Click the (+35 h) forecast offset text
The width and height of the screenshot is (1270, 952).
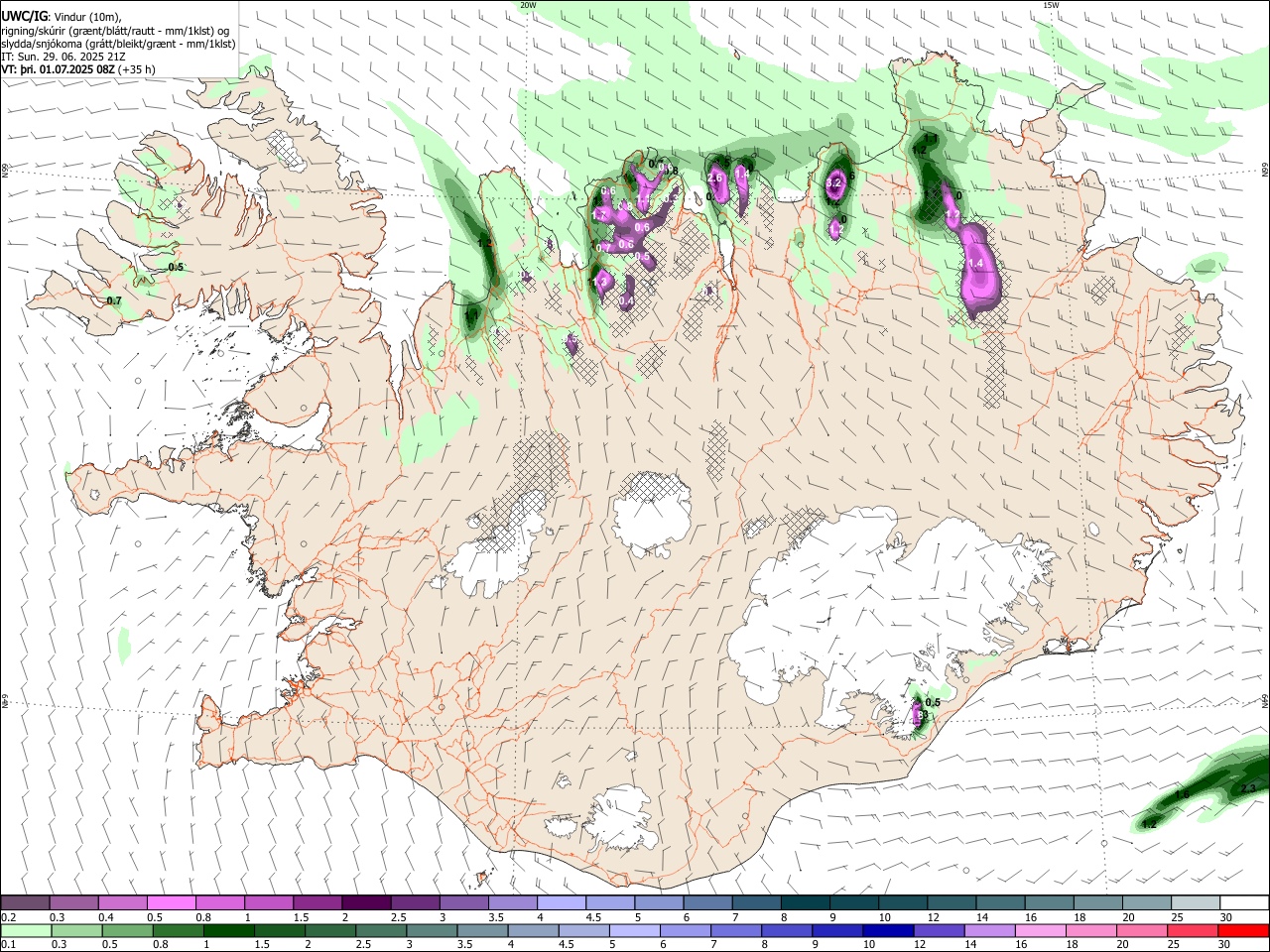(x=136, y=69)
